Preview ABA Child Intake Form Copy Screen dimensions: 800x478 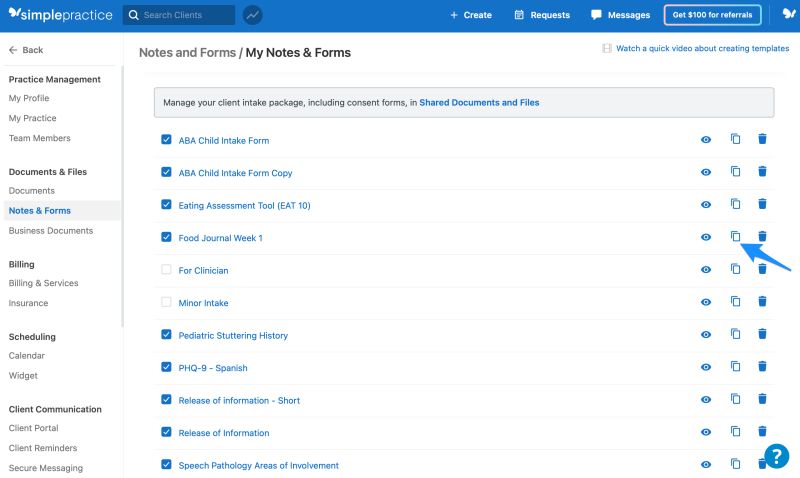pyautogui.click(x=706, y=172)
